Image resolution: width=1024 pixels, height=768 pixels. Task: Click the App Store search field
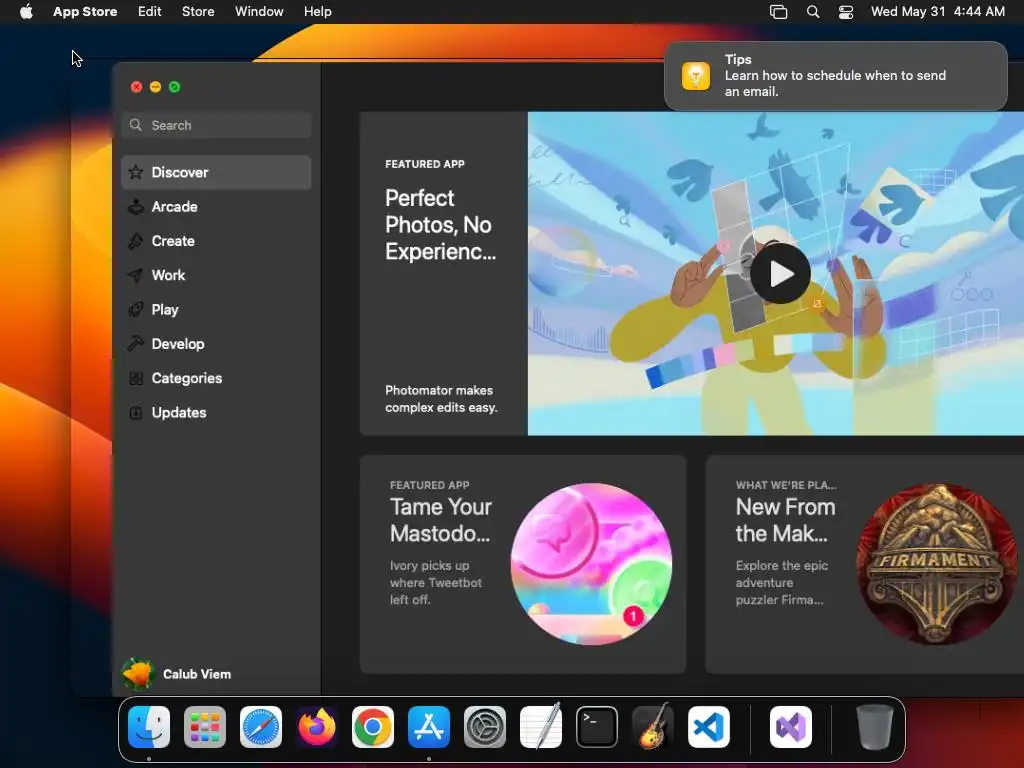point(216,125)
